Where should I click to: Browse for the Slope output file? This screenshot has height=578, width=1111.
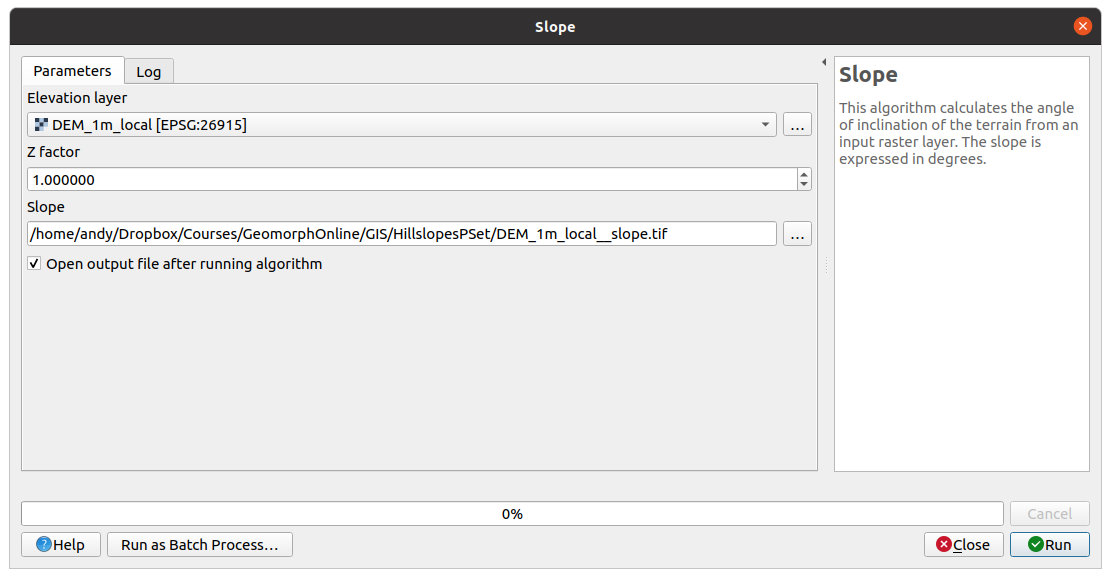pos(797,234)
